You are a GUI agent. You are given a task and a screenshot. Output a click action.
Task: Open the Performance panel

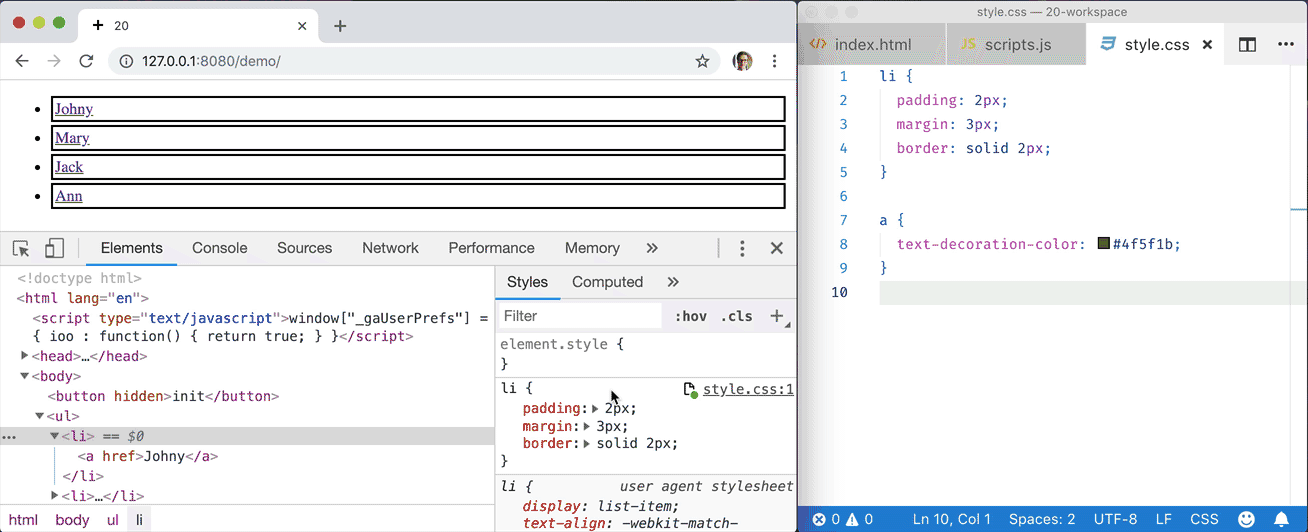coord(491,248)
